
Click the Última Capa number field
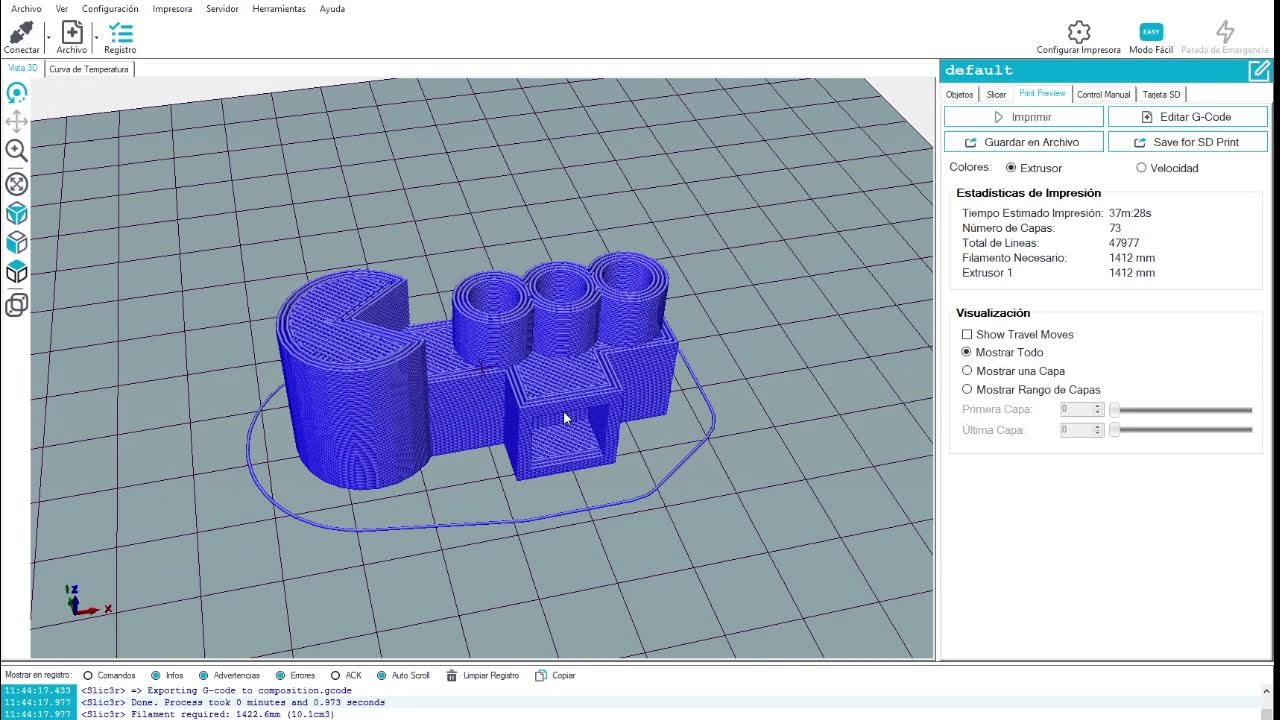[x=1076, y=430]
